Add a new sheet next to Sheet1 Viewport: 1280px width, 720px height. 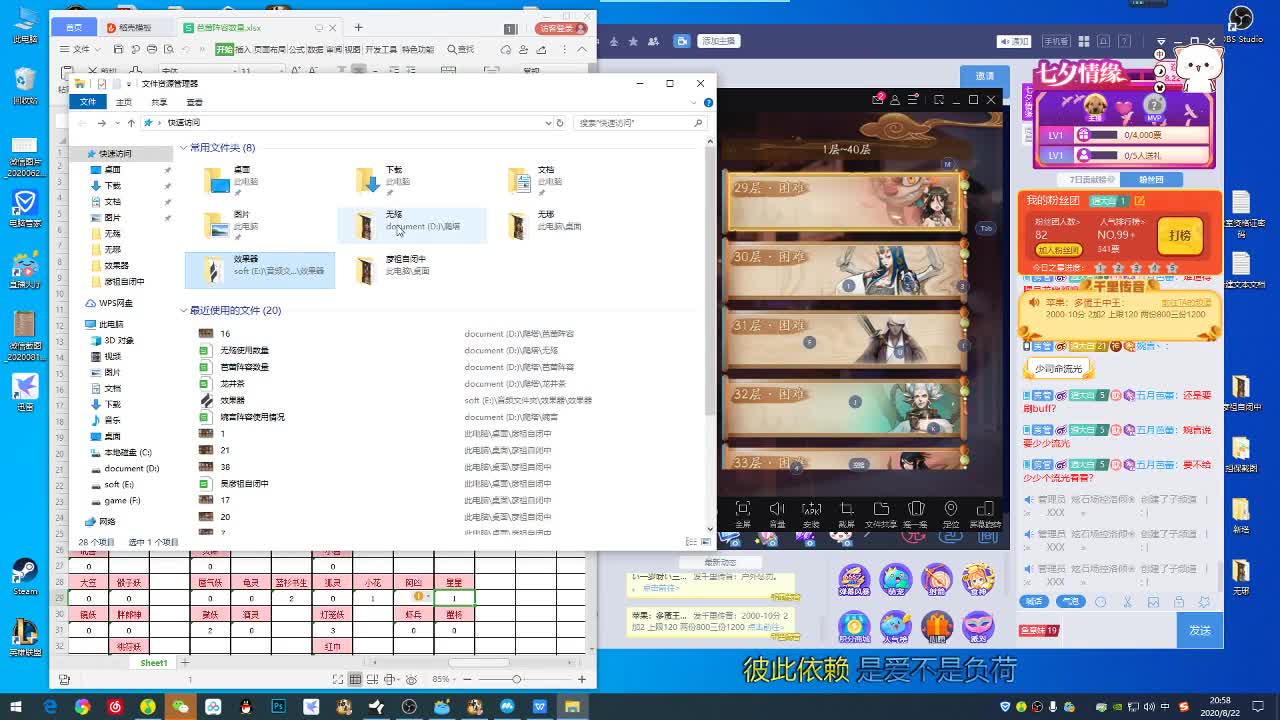[184, 663]
